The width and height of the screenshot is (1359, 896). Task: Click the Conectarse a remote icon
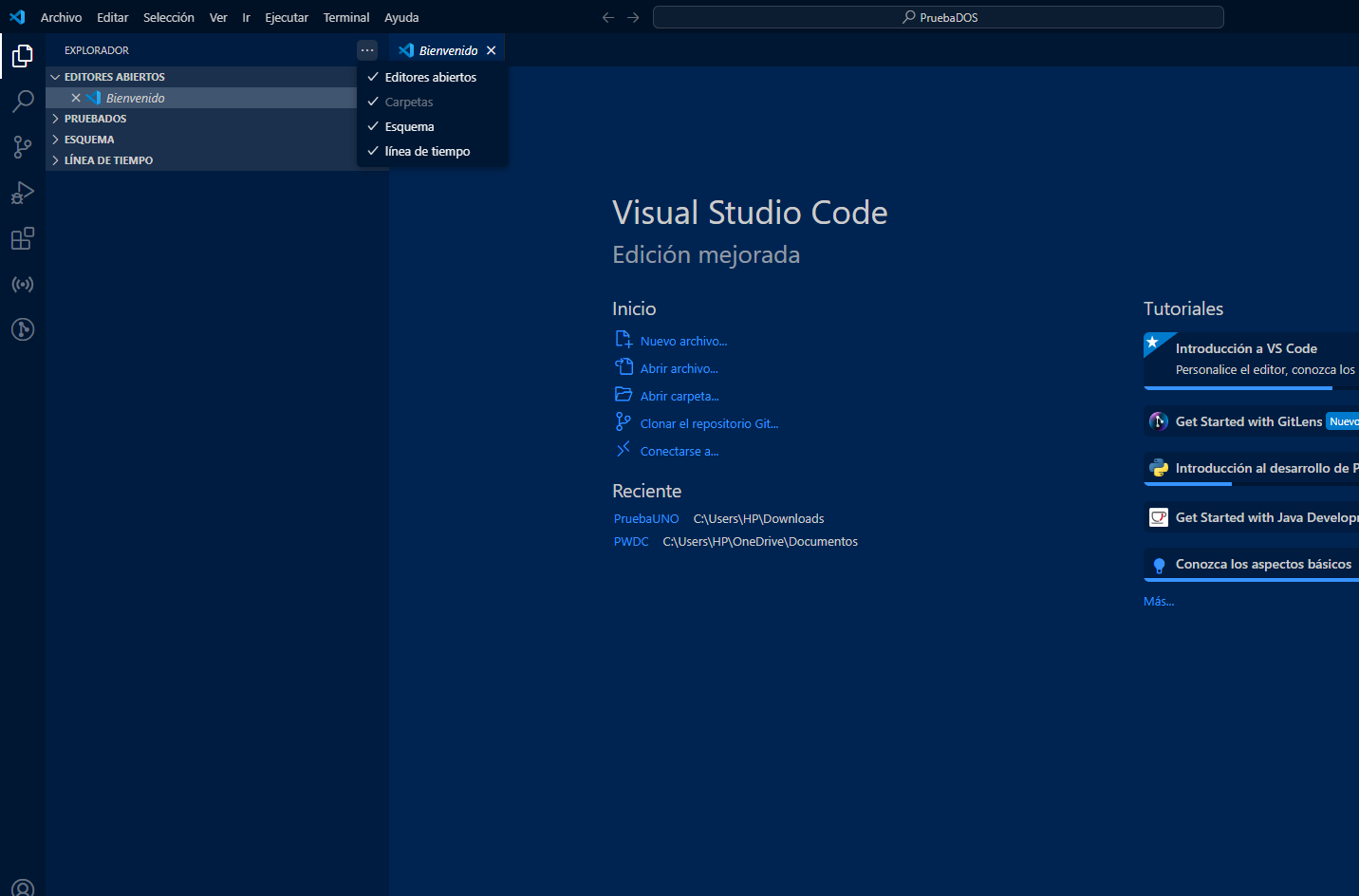click(x=624, y=450)
